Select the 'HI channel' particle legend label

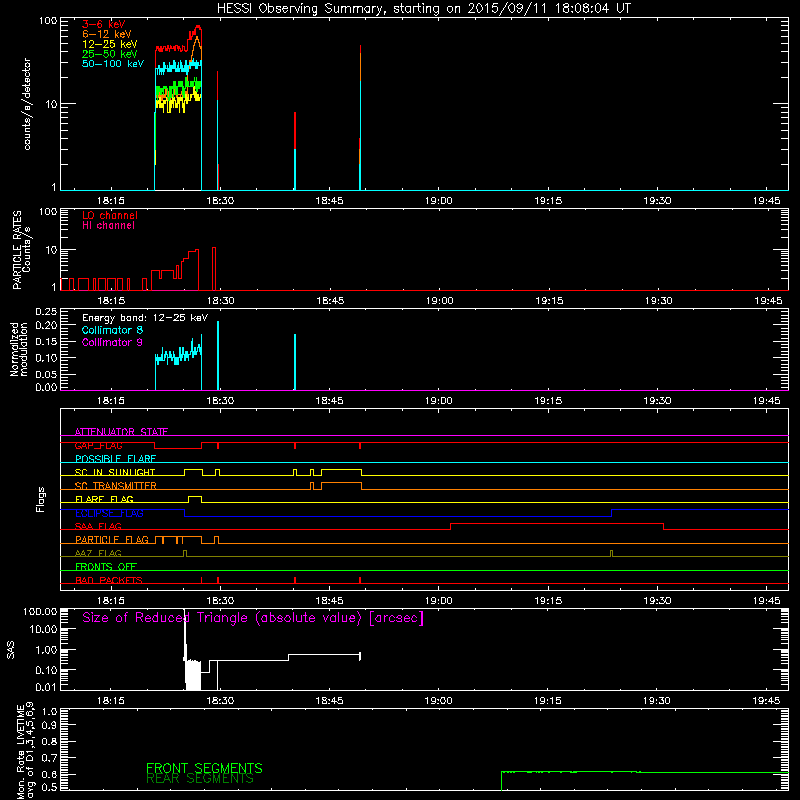point(108,226)
